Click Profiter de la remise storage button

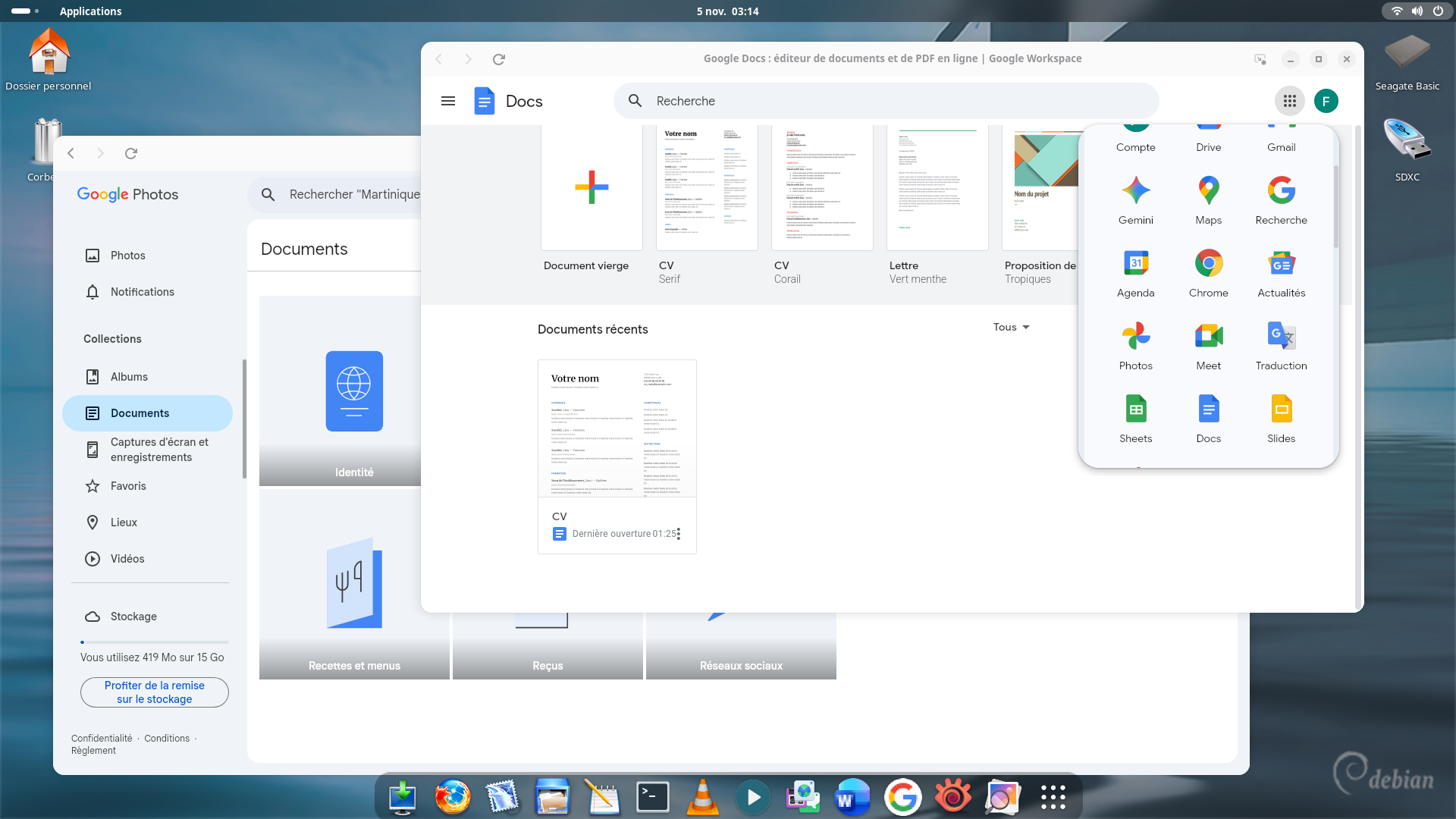coord(155,692)
